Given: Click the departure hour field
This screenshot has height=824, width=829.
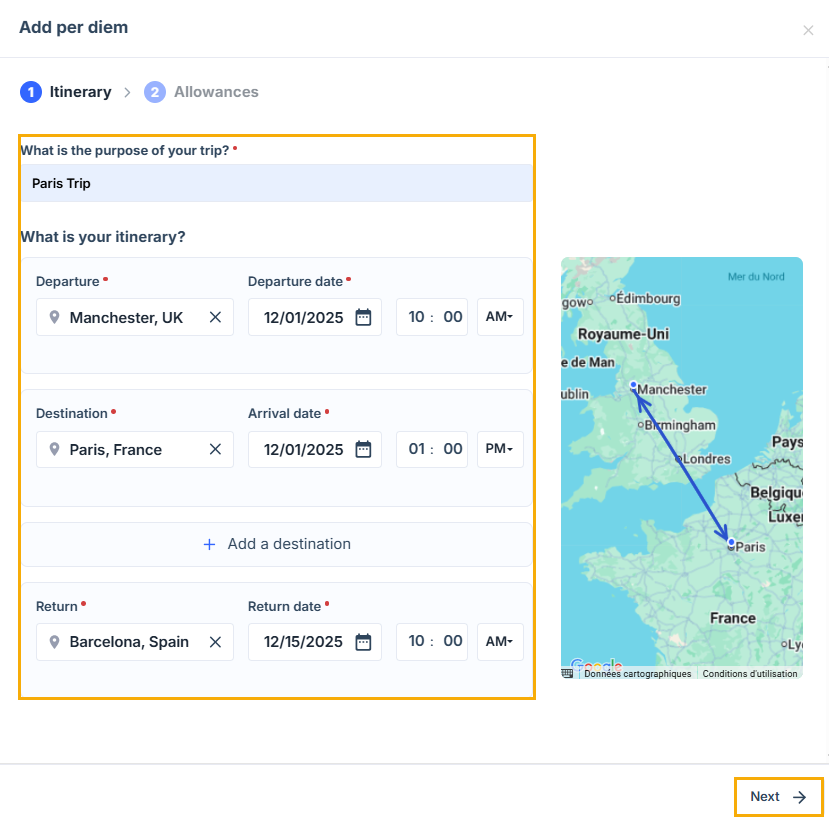Looking at the screenshot, I should (x=417, y=317).
